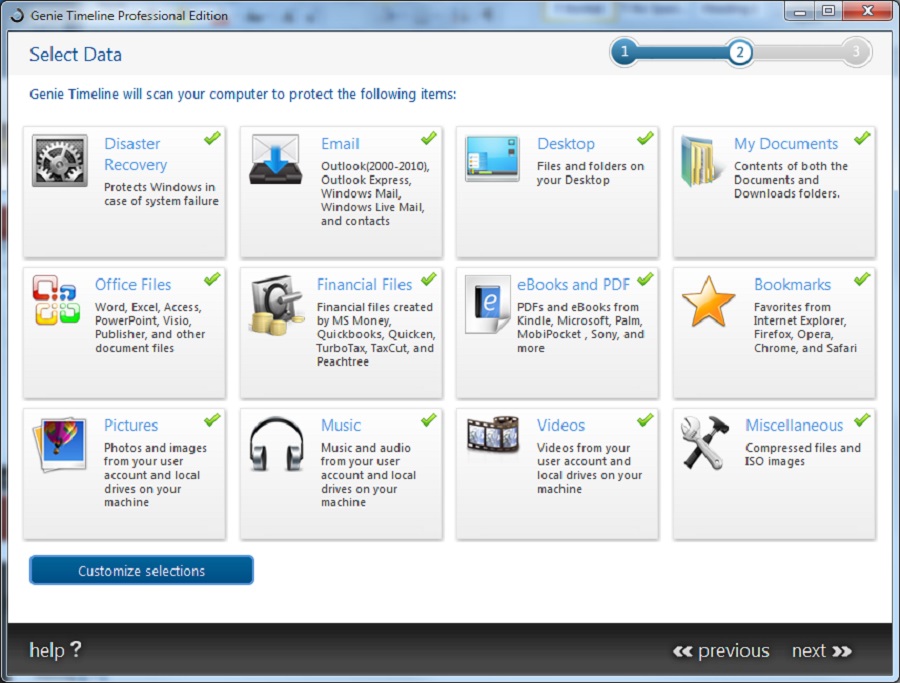Go to the next step
Image resolution: width=900 pixels, height=683 pixels.
tap(821, 651)
